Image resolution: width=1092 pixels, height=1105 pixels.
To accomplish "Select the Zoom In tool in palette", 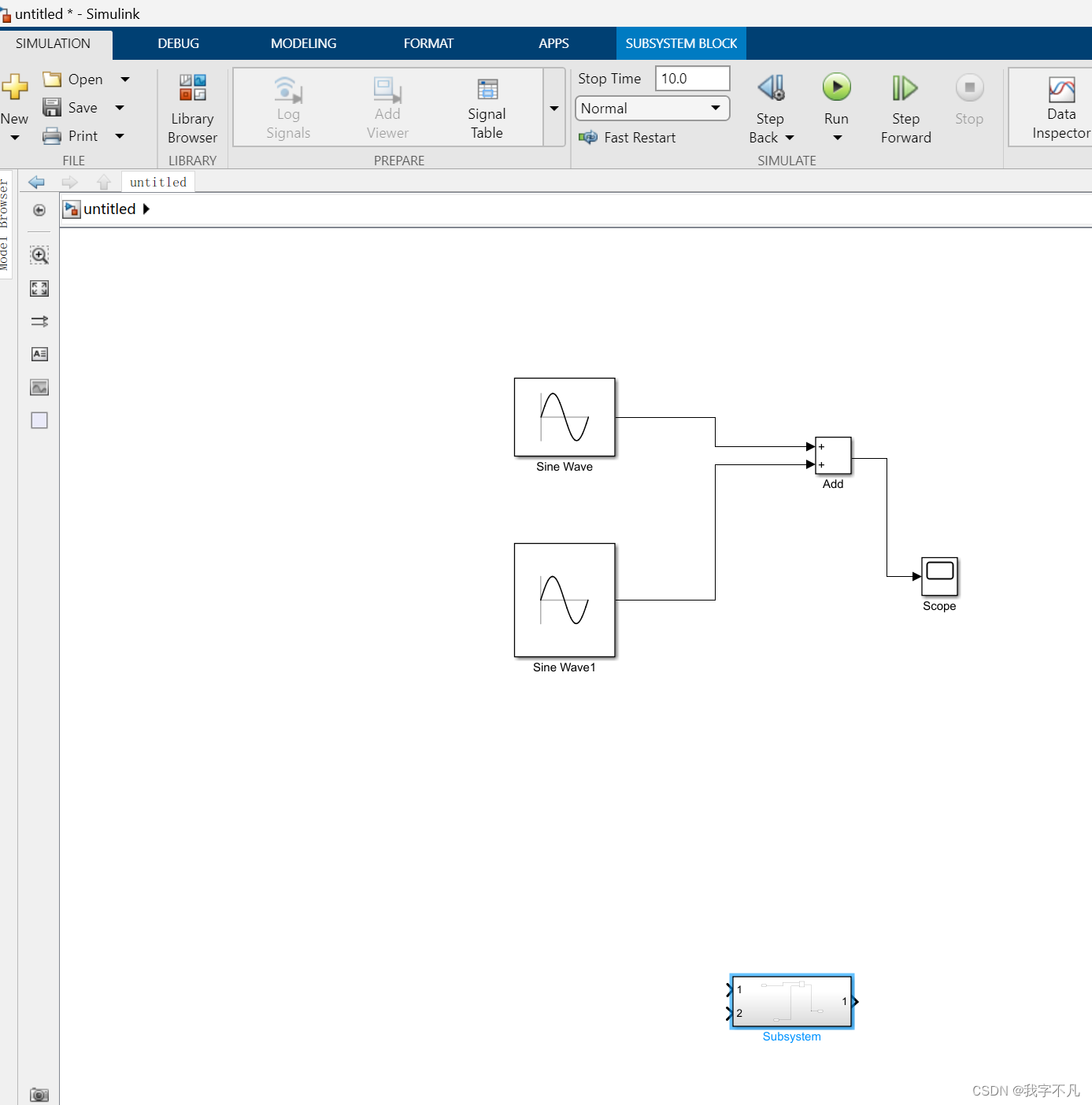I will pyautogui.click(x=39, y=255).
